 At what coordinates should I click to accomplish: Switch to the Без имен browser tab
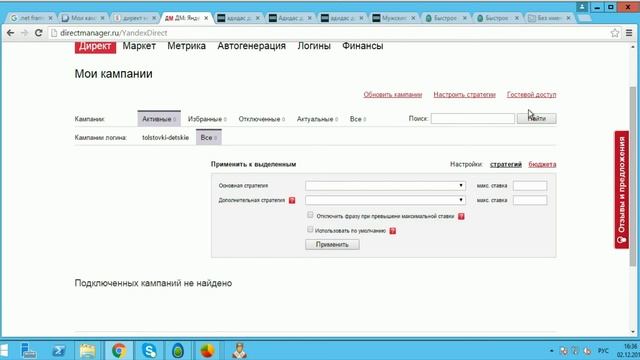548,18
